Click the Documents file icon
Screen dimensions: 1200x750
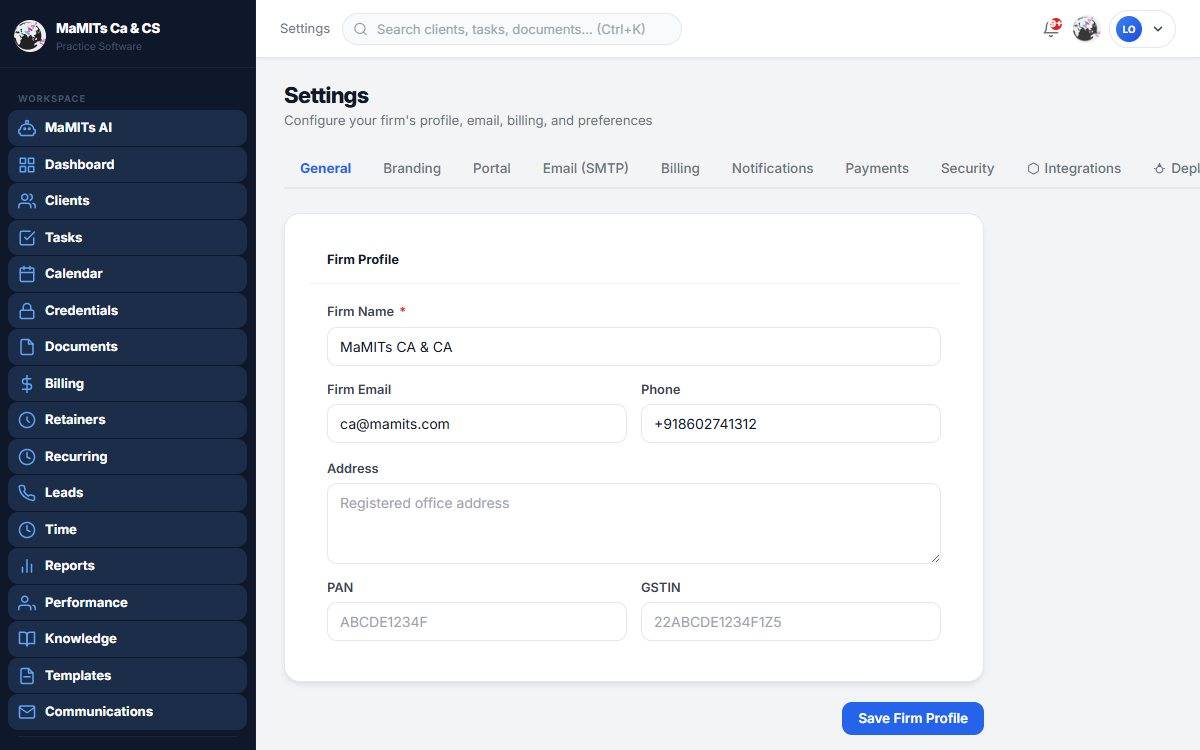[x=27, y=347]
